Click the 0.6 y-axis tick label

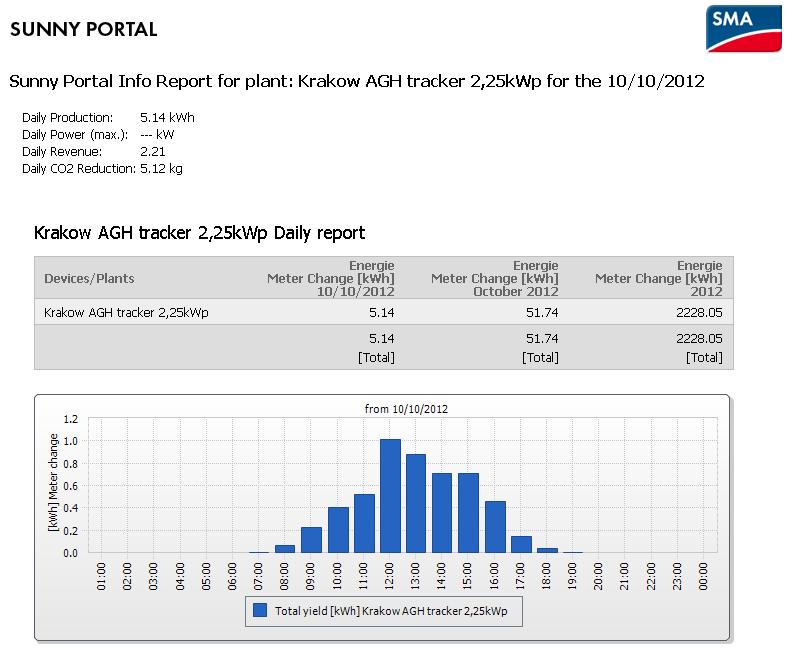pyautogui.click(x=71, y=486)
